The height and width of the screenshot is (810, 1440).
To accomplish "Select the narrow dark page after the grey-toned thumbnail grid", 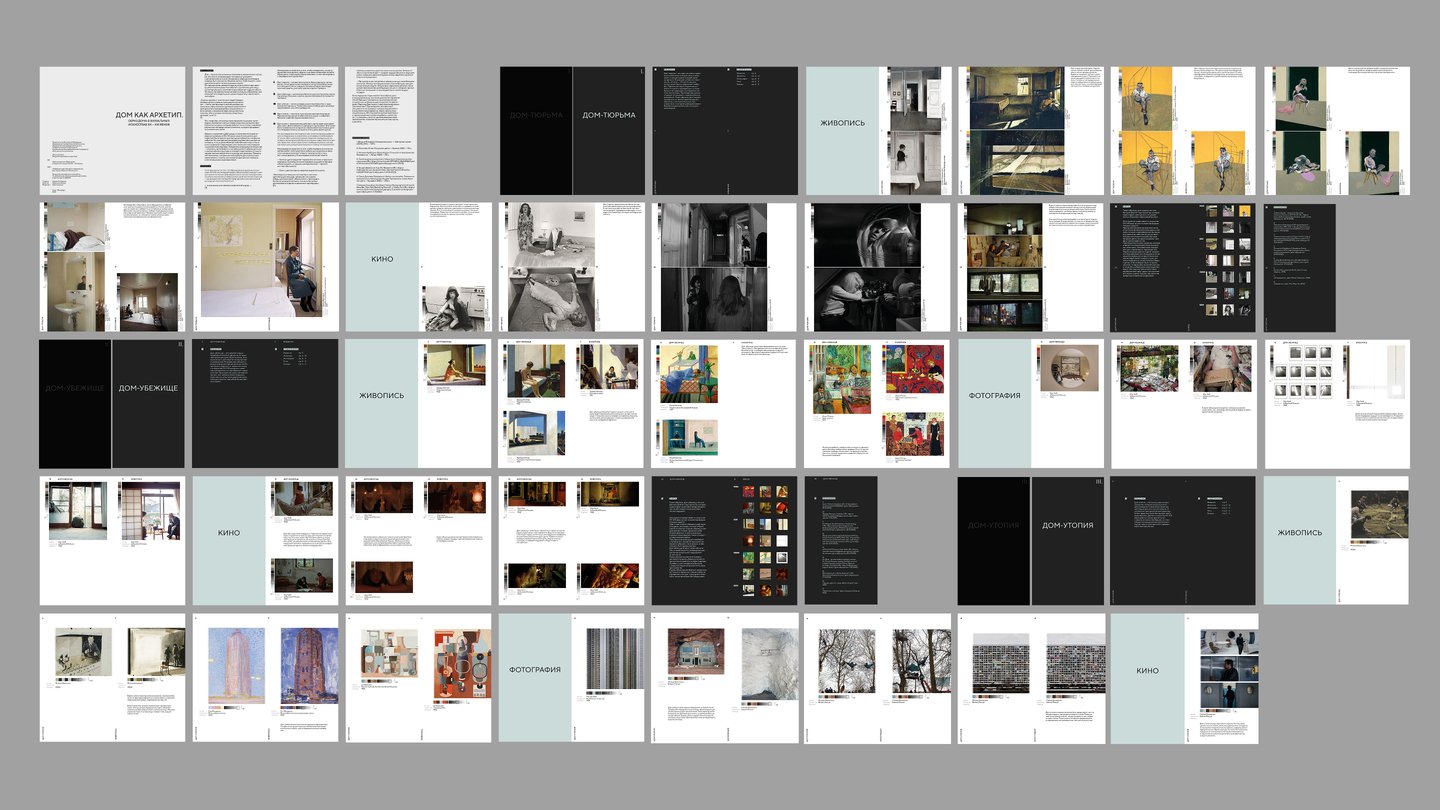I will click(x=1300, y=267).
